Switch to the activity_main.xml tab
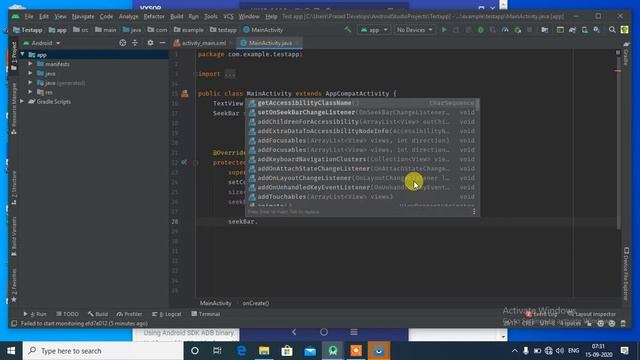The width and height of the screenshot is (640, 360). pyautogui.click(x=203, y=43)
